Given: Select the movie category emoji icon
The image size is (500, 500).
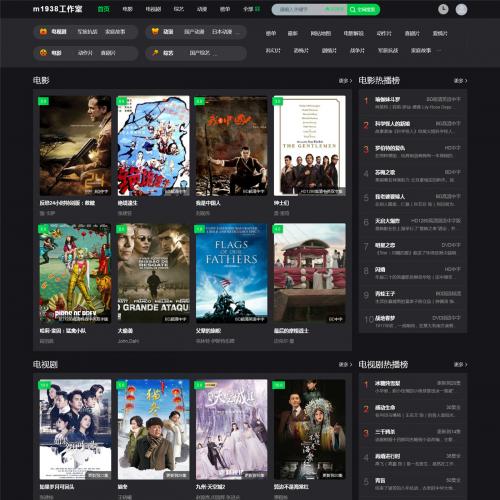Looking at the screenshot, I should tap(43, 53).
